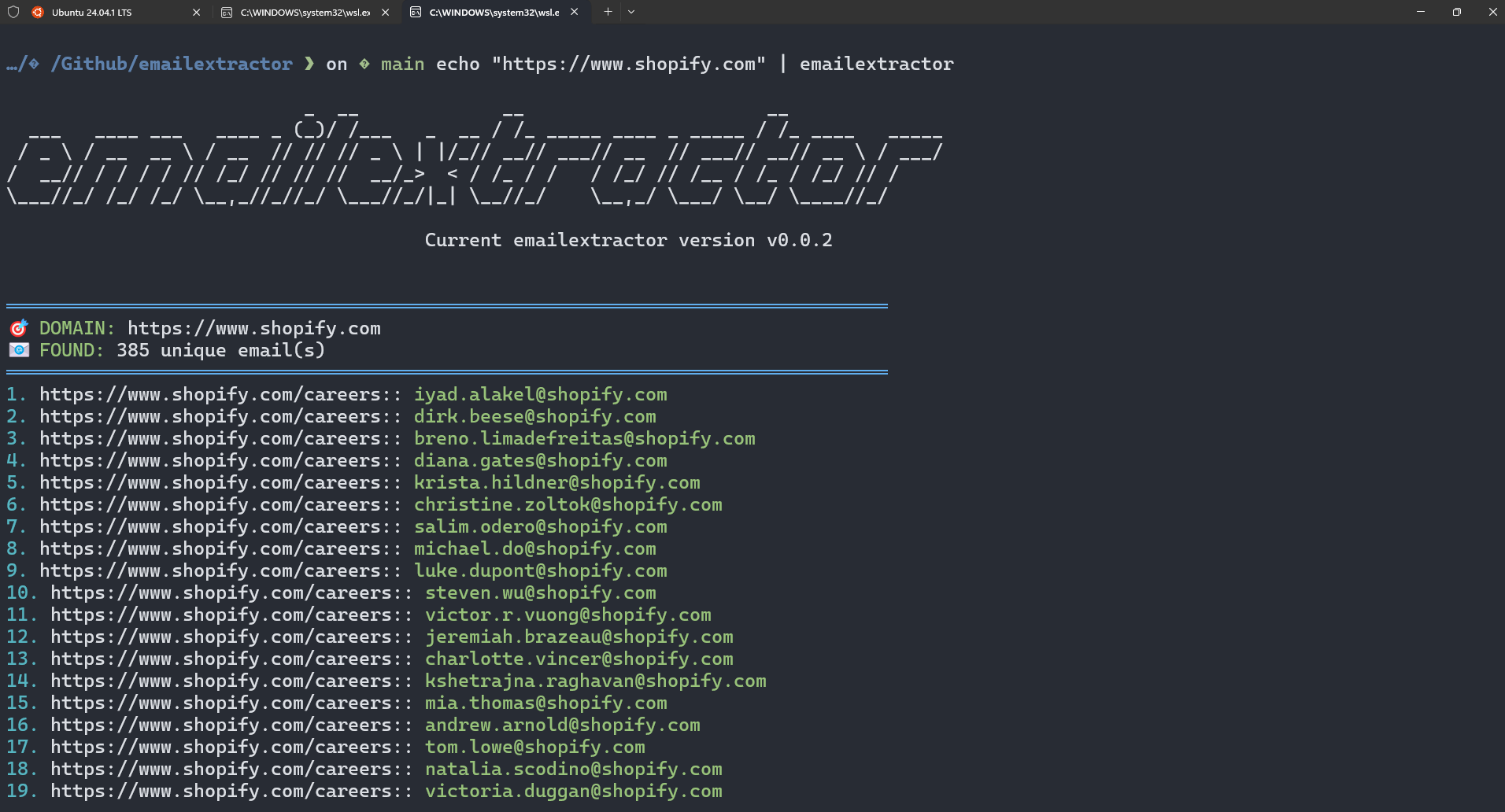Click email mia.thomas@shopify.com
The width and height of the screenshot is (1505, 812).
(x=546, y=703)
